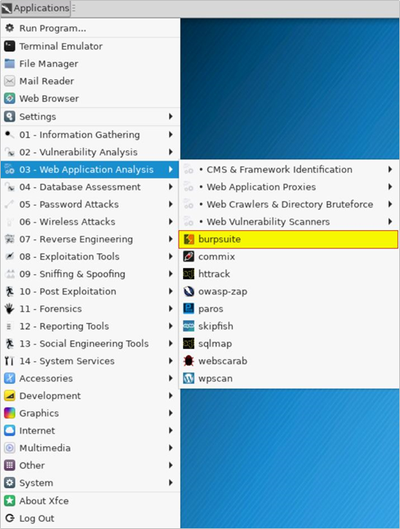Screen dimensions: 400x529
Task: Click the Development category icon
Action: pyautogui.click(x=9, y=396)
